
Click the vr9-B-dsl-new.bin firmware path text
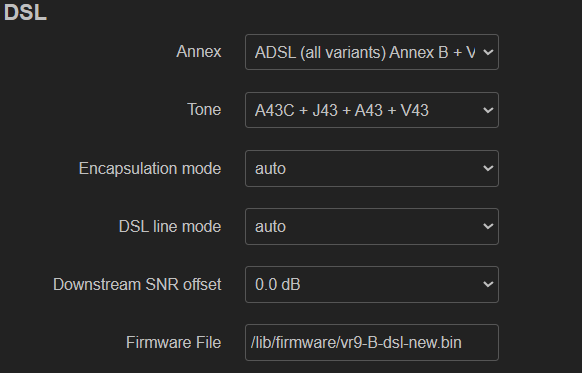[356, 343]
